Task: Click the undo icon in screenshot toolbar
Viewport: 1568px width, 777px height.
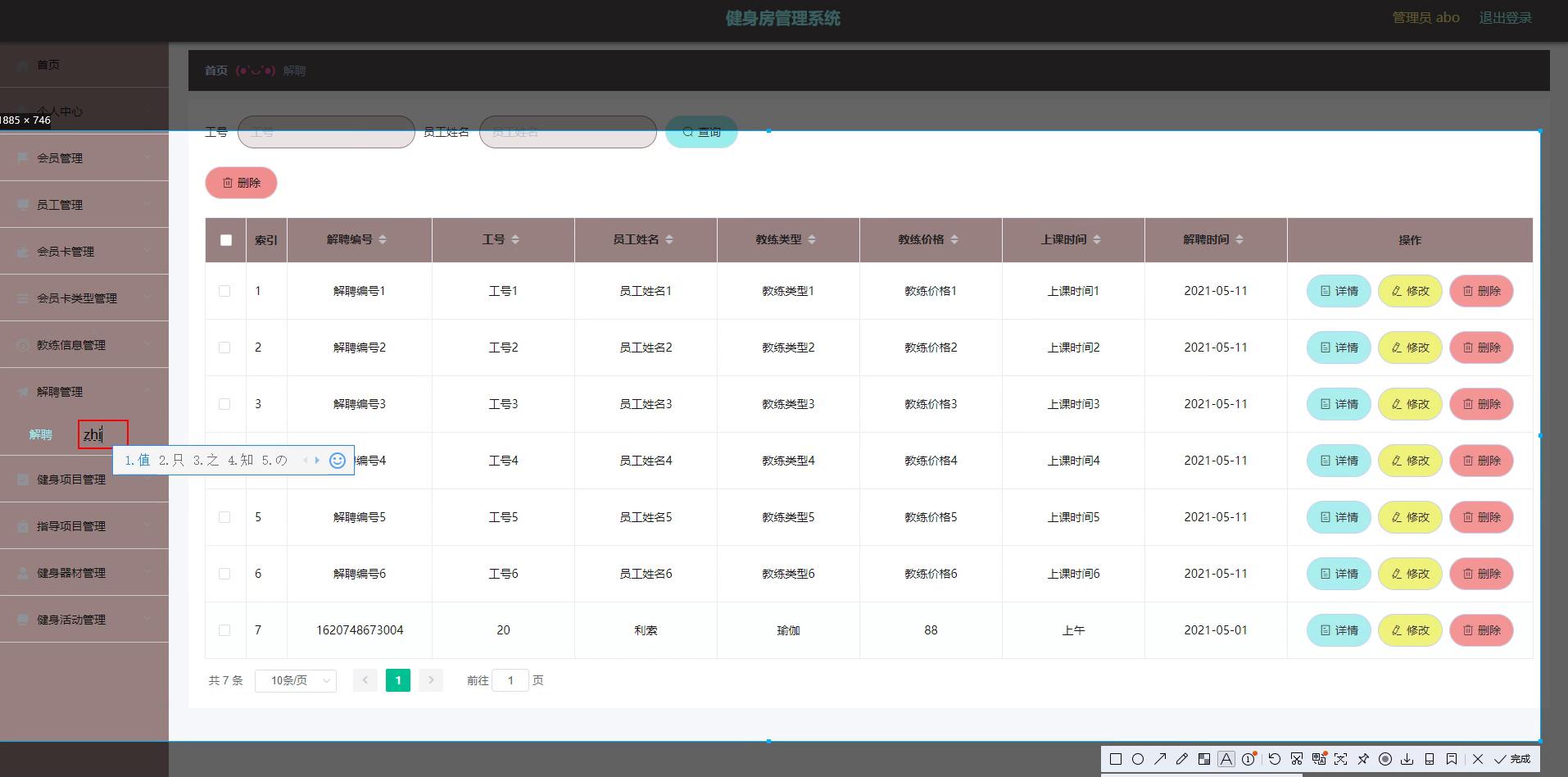Action: (x=1274, y=759)
